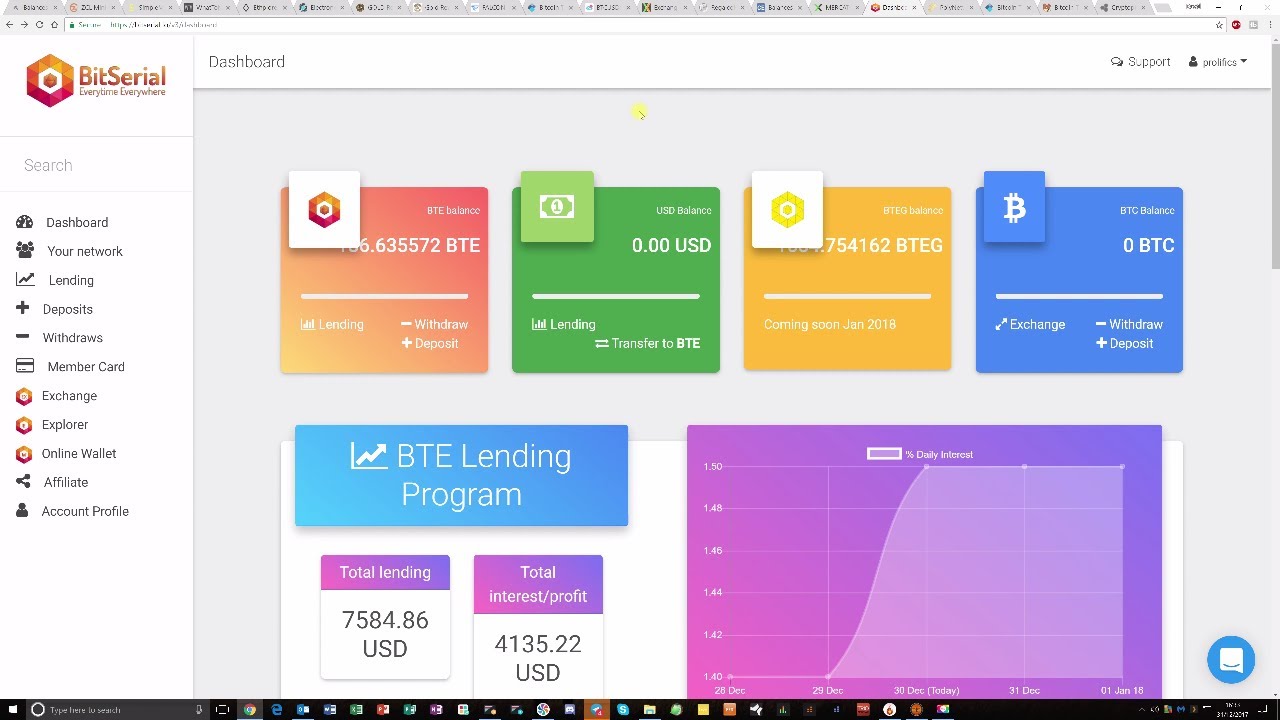Click Withdraw on the BTE balance card

pos(434,324)
